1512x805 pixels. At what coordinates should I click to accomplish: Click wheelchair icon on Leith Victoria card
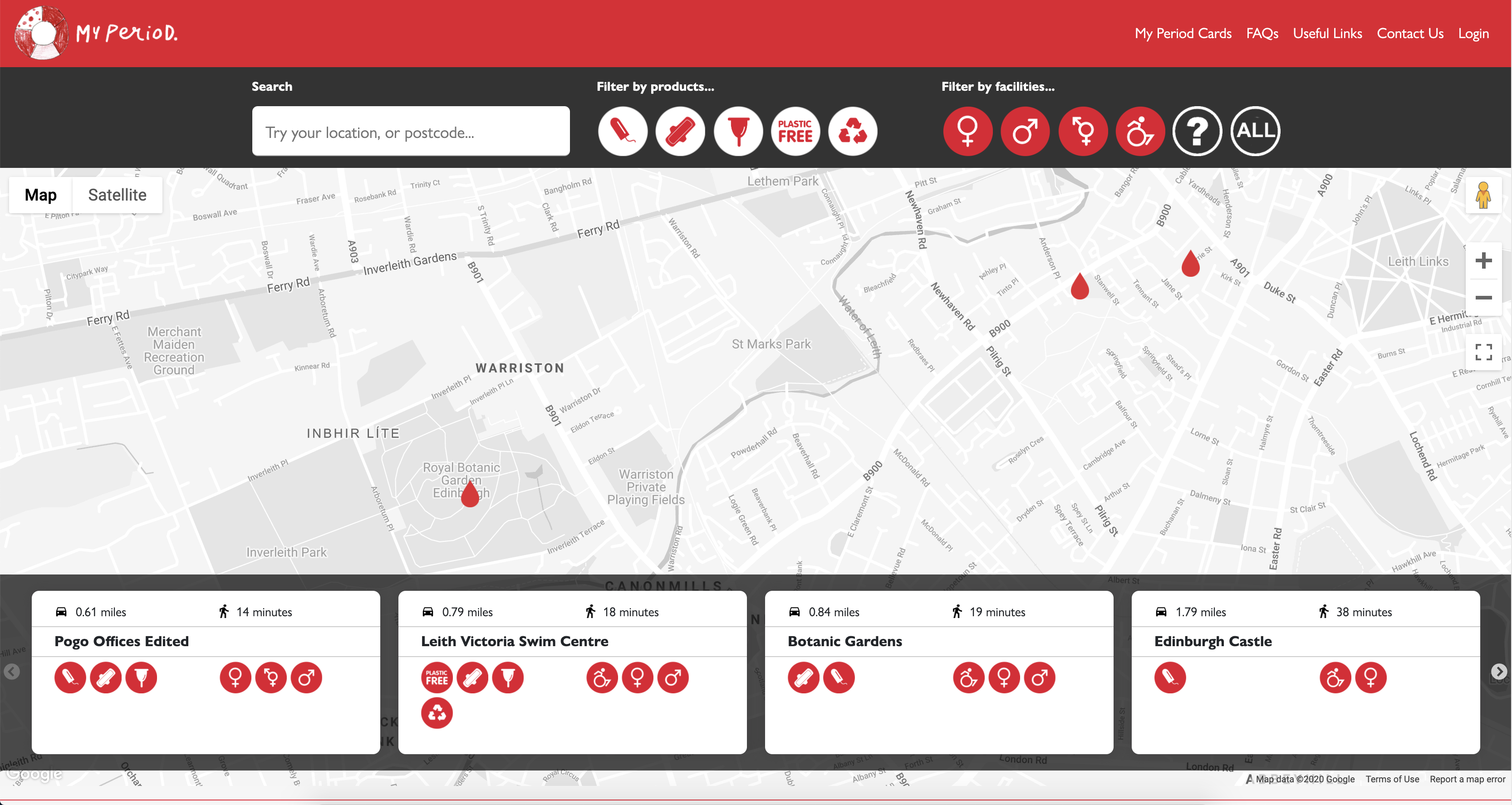[x=602, y=677]
